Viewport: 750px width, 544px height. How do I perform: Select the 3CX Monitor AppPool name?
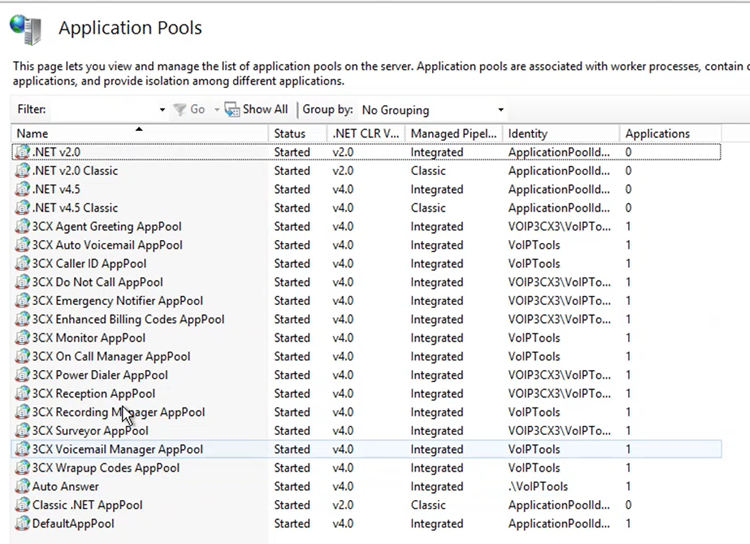click(89, 338)
